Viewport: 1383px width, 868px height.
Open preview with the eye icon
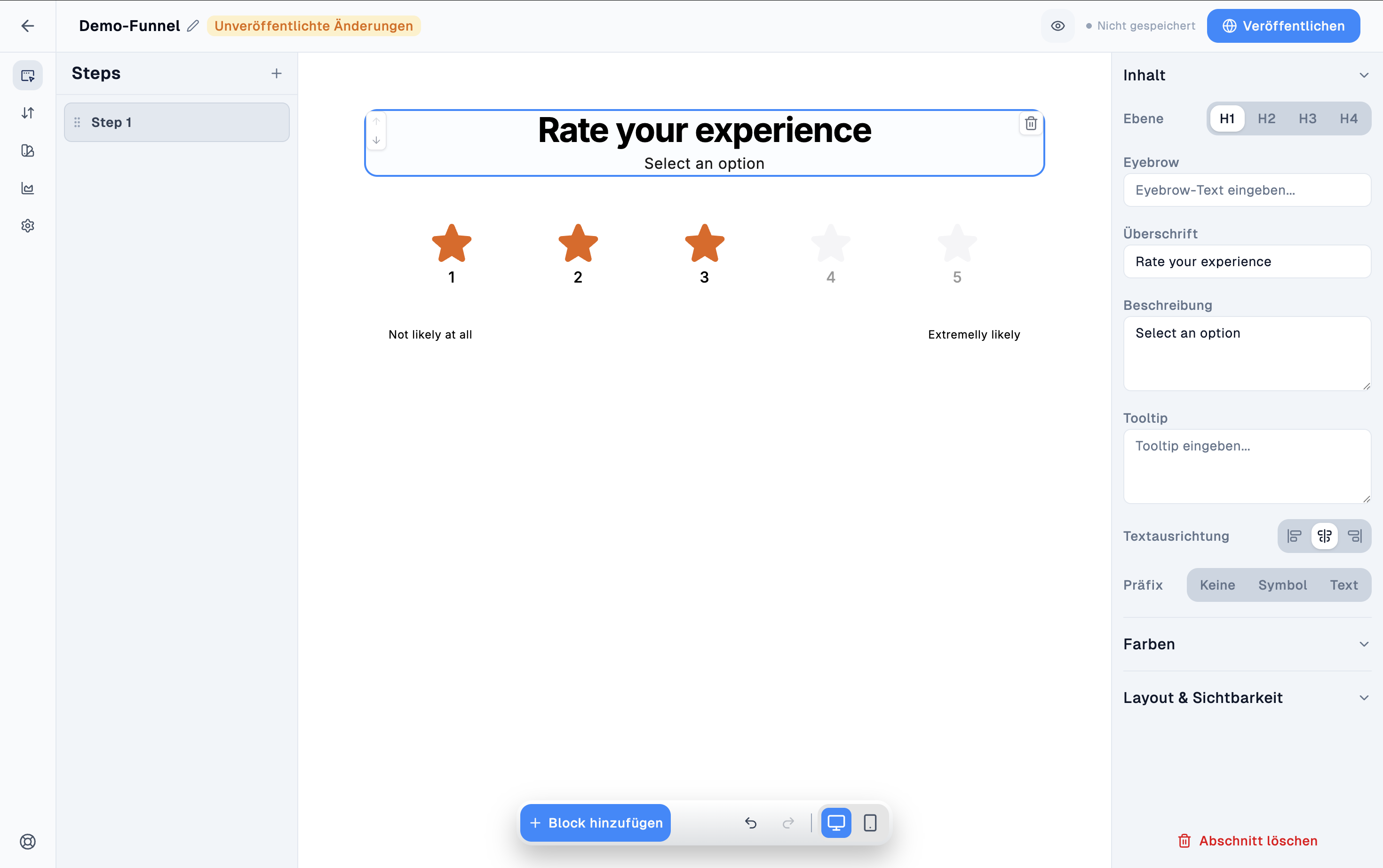1057,26
